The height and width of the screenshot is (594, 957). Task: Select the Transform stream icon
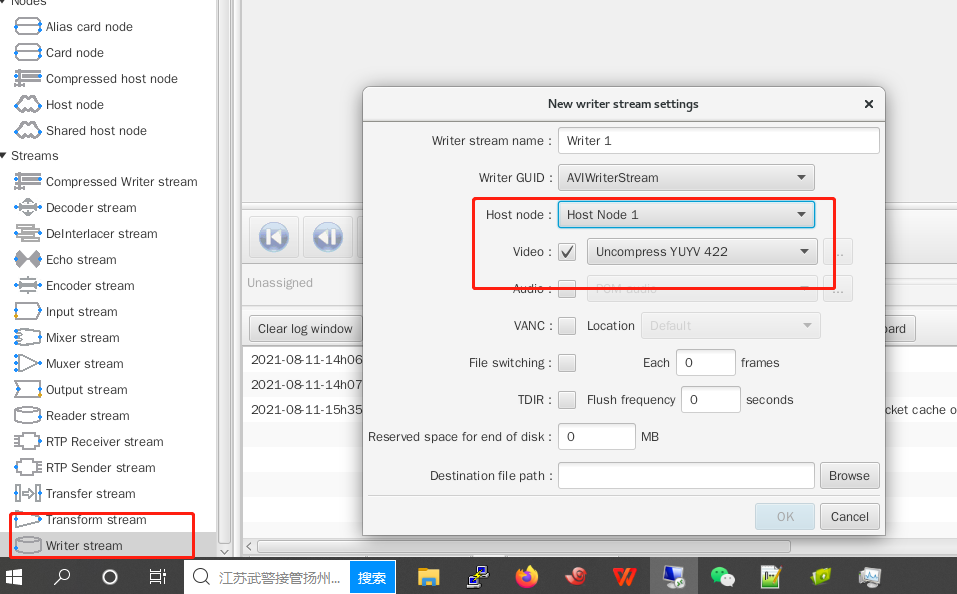click(27, 520)
